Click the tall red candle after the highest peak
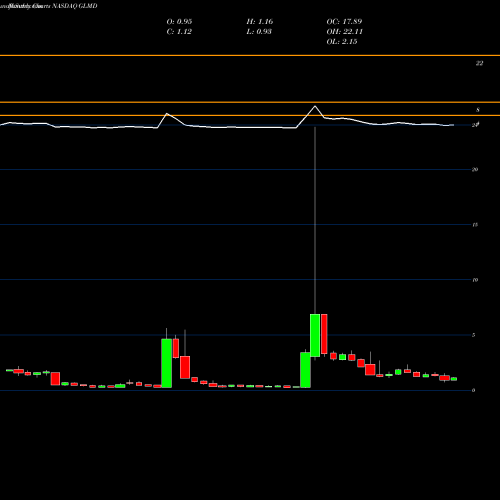 (x=324, y=334)
